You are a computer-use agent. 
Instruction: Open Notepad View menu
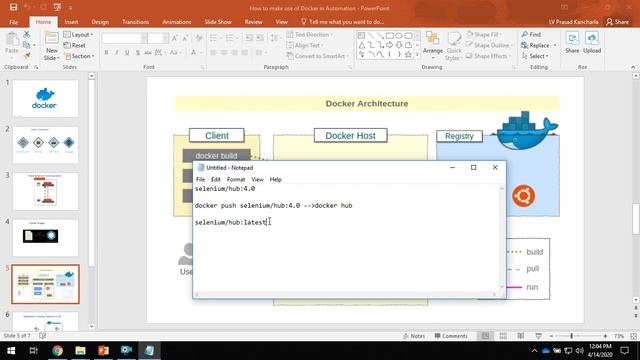(257, 180)
